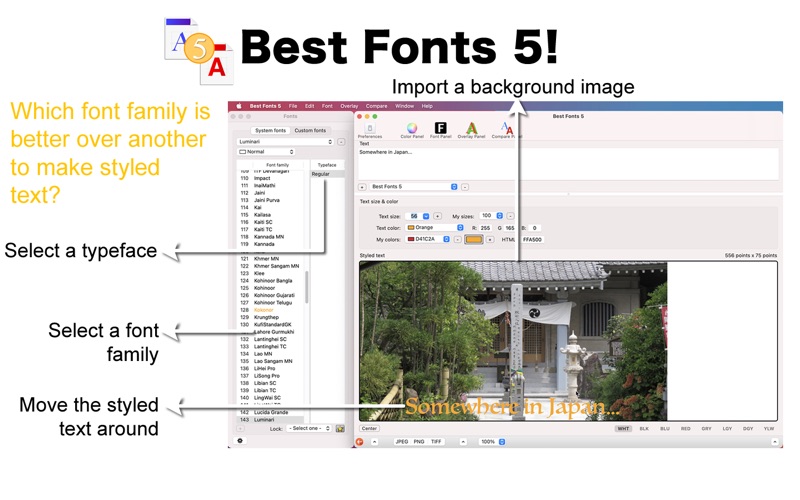Select Lucida Grande font family

[271, 412]
